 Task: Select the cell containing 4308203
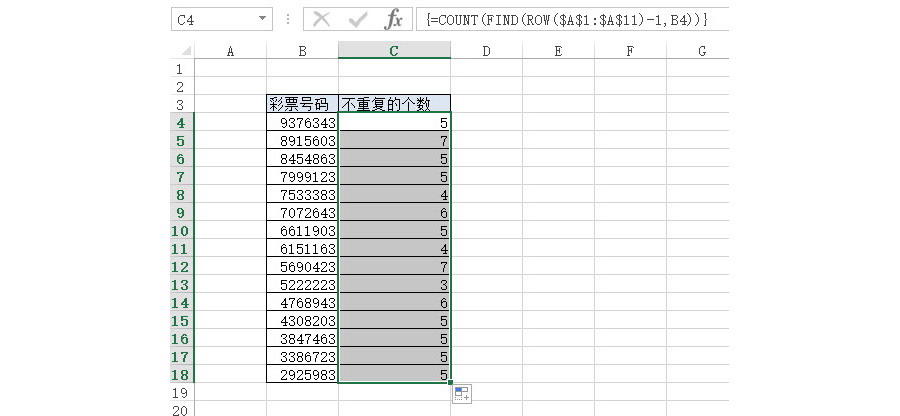coord(302,320)
